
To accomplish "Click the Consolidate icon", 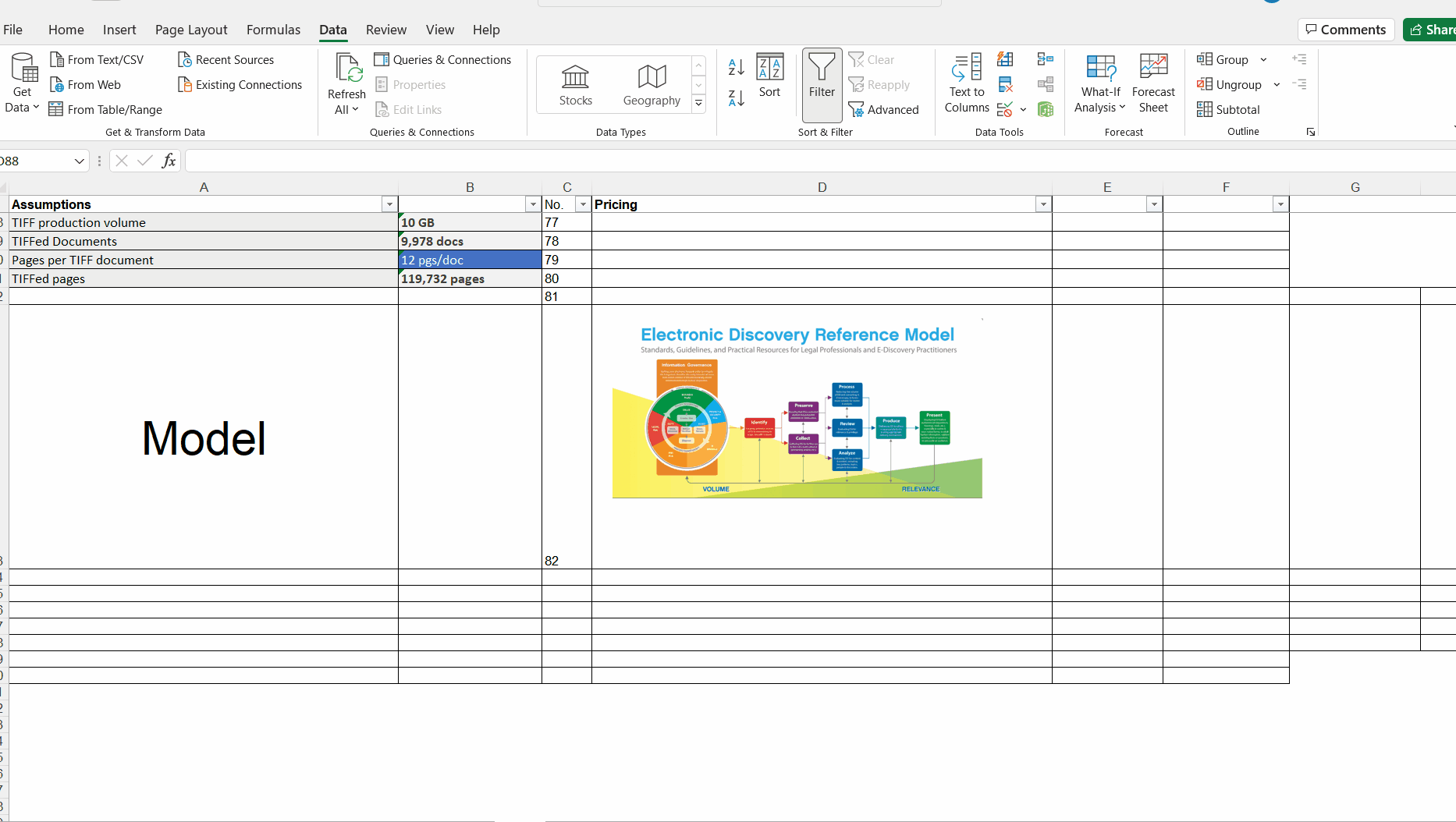I will coord(1046,59).
